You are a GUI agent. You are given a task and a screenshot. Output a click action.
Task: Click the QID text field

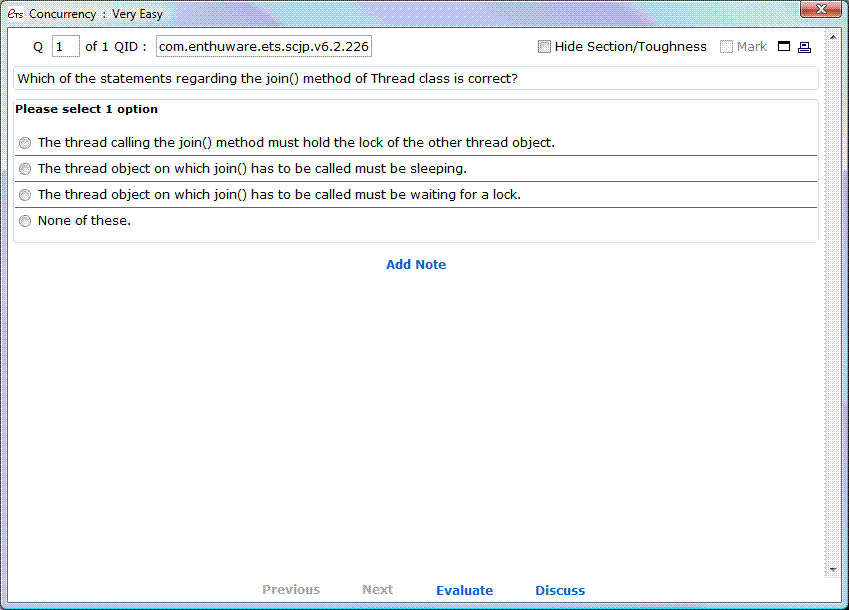[x=264, y=47]
